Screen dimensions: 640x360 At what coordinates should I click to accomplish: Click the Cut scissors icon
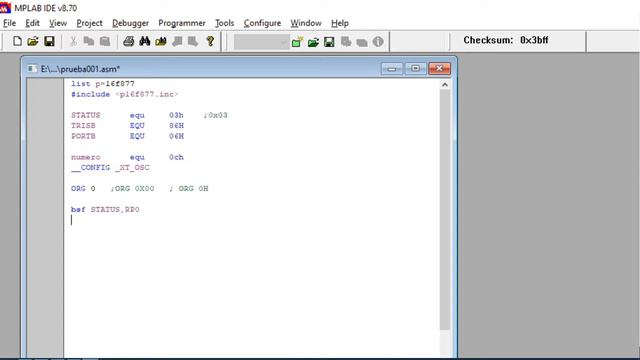click(x=73, y=41)
